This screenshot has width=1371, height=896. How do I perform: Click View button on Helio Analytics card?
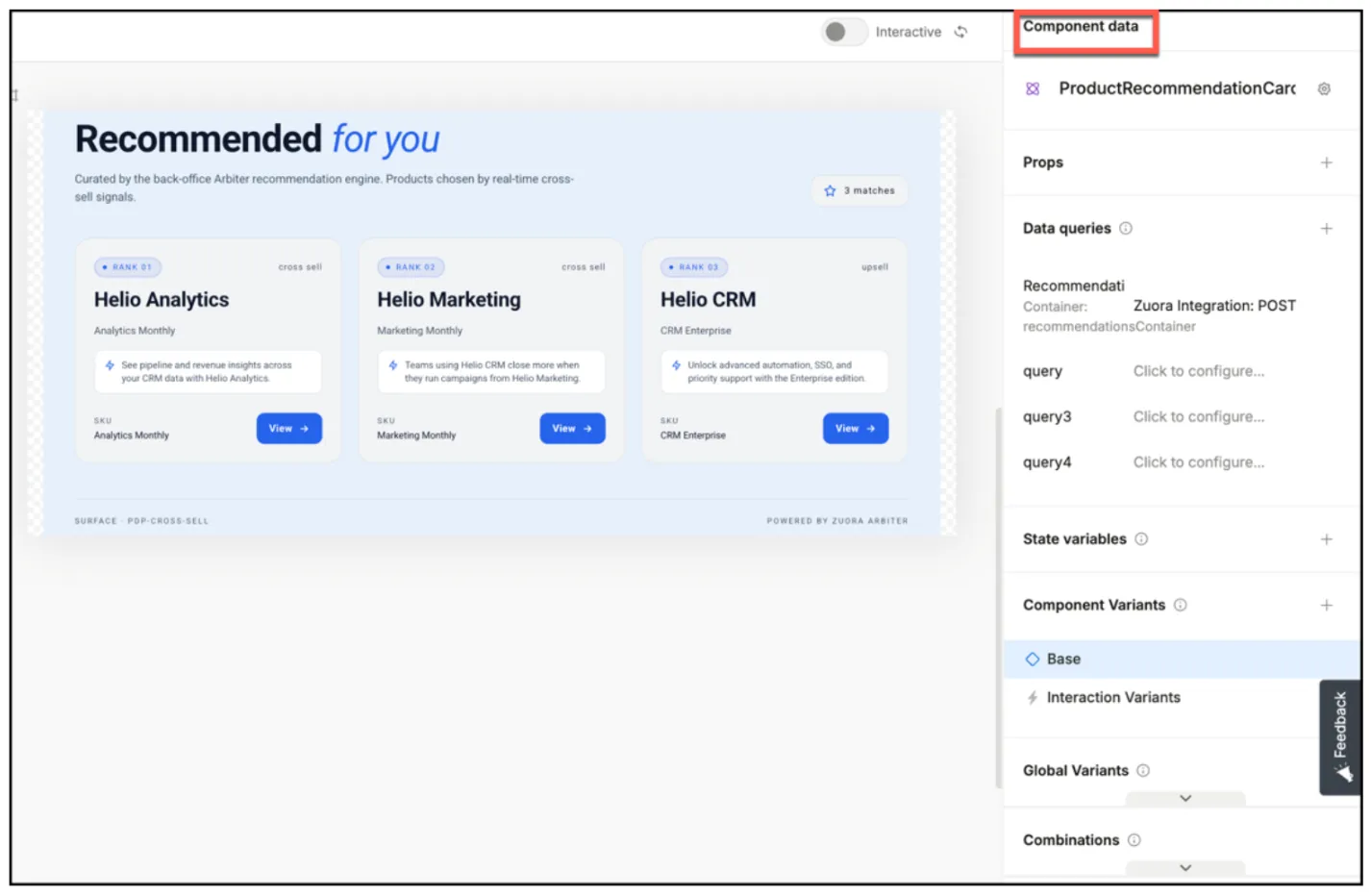[x=288, y=429]
